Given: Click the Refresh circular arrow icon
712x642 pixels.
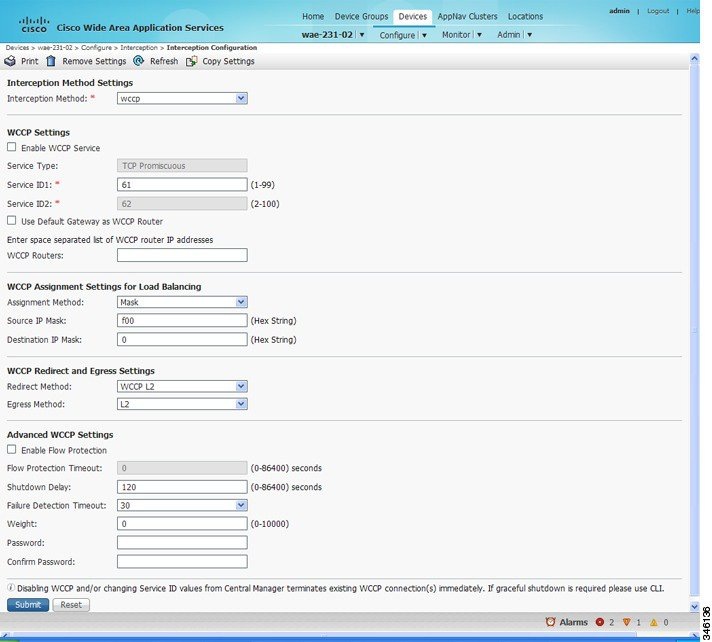Looking at the screenshot, I should tap(138, 61).
